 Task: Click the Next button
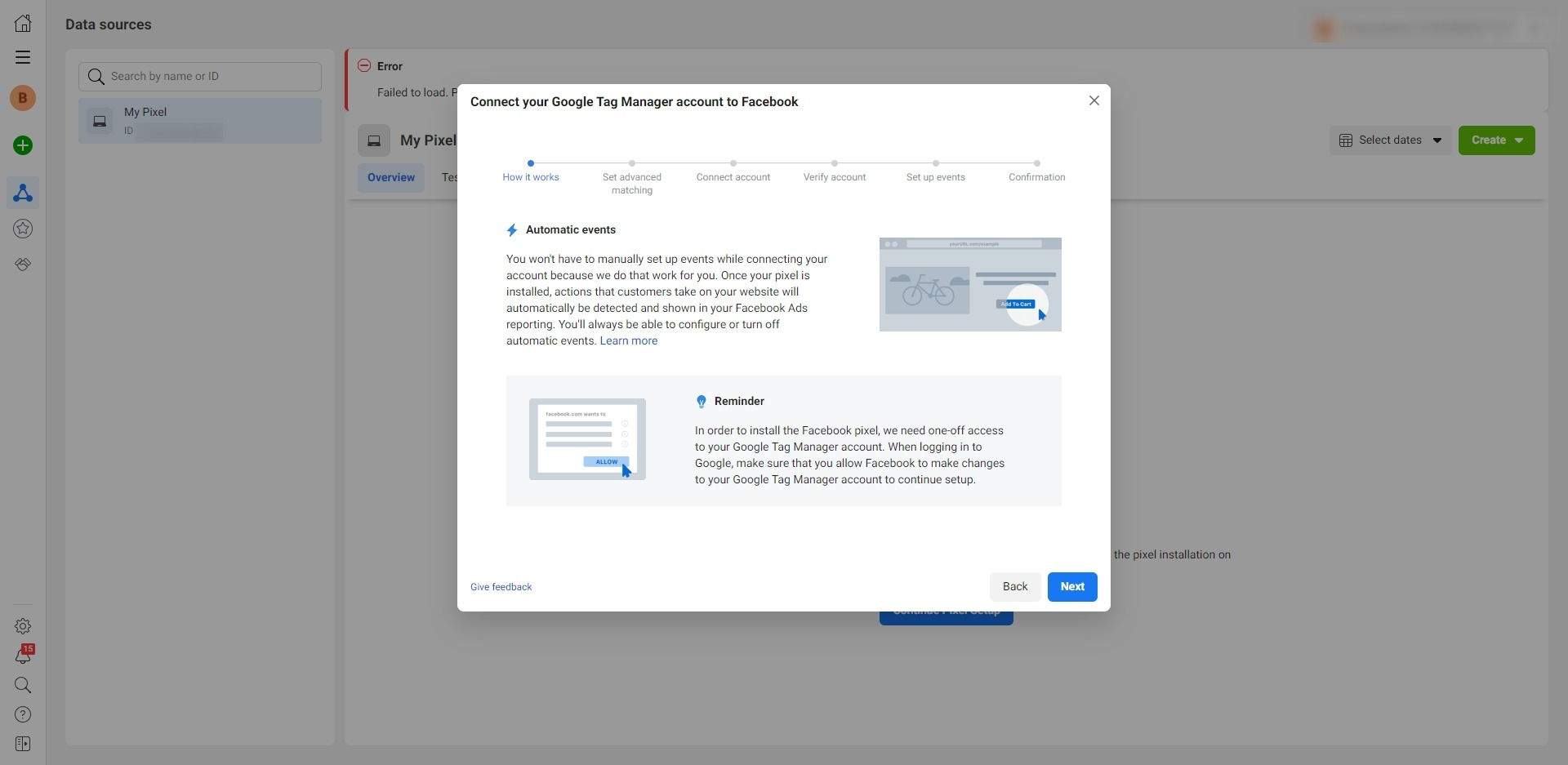1072,586
